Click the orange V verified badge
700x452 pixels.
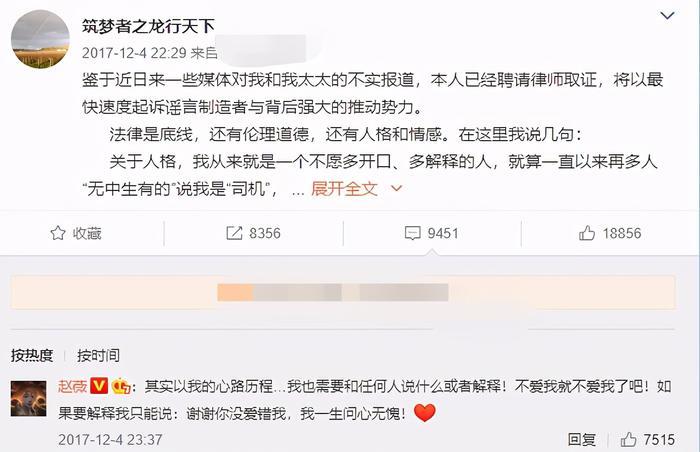[99, 386]
